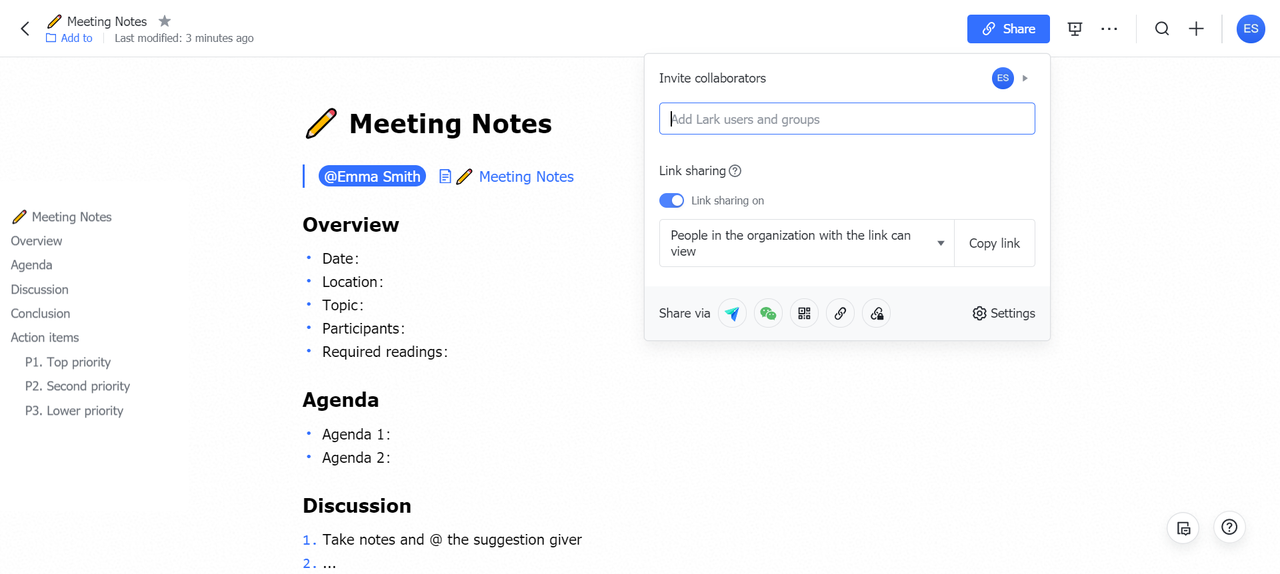Jump to Discussion in outline
The width and height of the screenshot is (1280, 574).
[x=40, y=290]
